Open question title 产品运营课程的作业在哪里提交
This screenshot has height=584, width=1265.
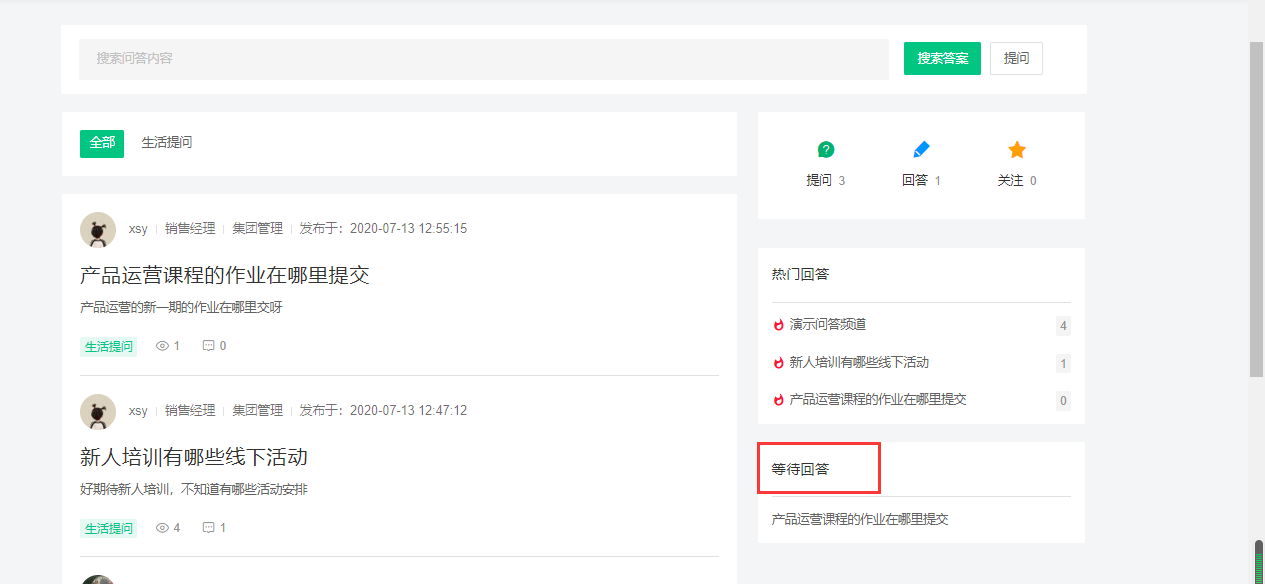(x=225, y=276)
